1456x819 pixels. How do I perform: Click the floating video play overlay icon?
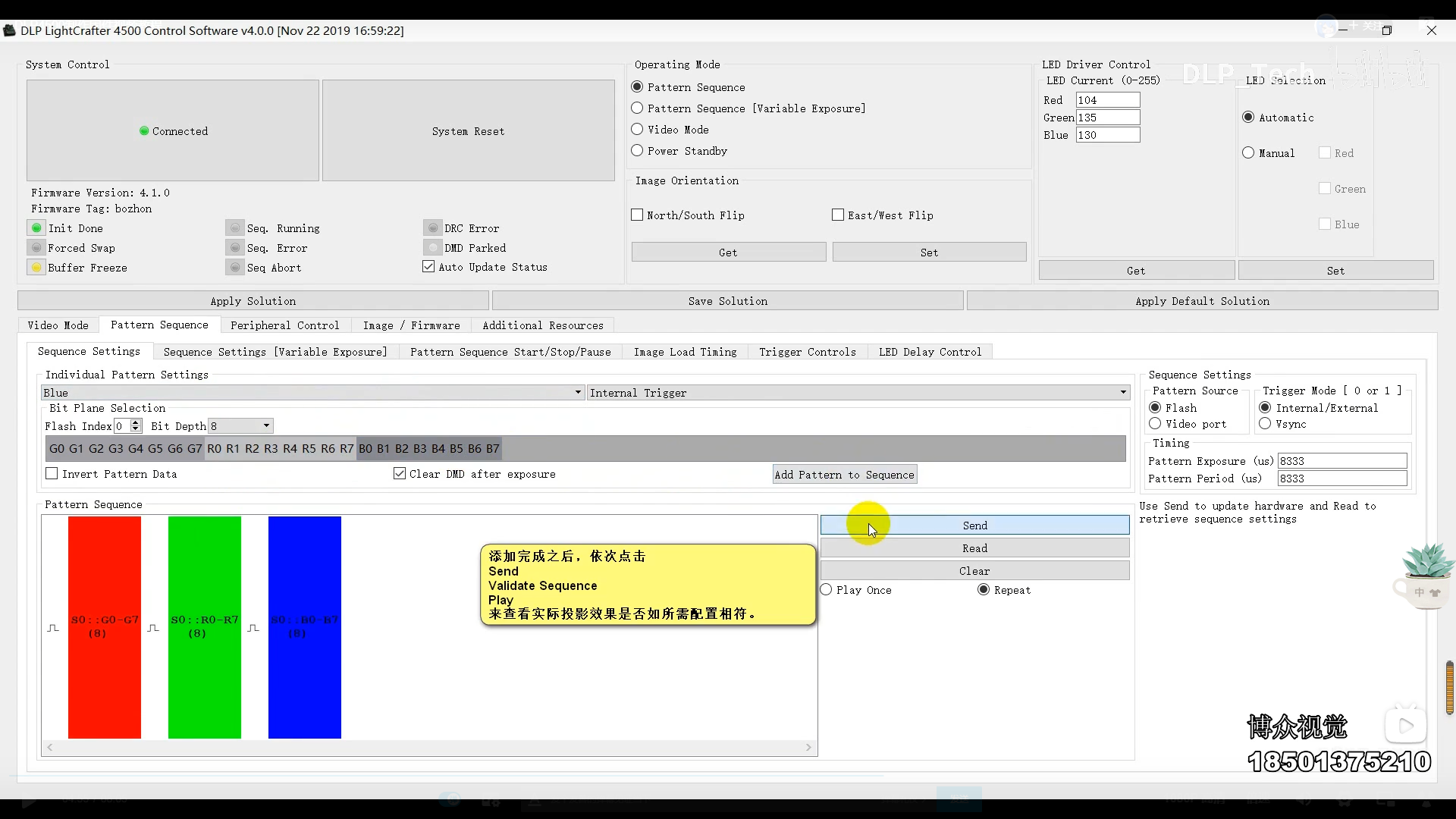(x=1405, y=726)
